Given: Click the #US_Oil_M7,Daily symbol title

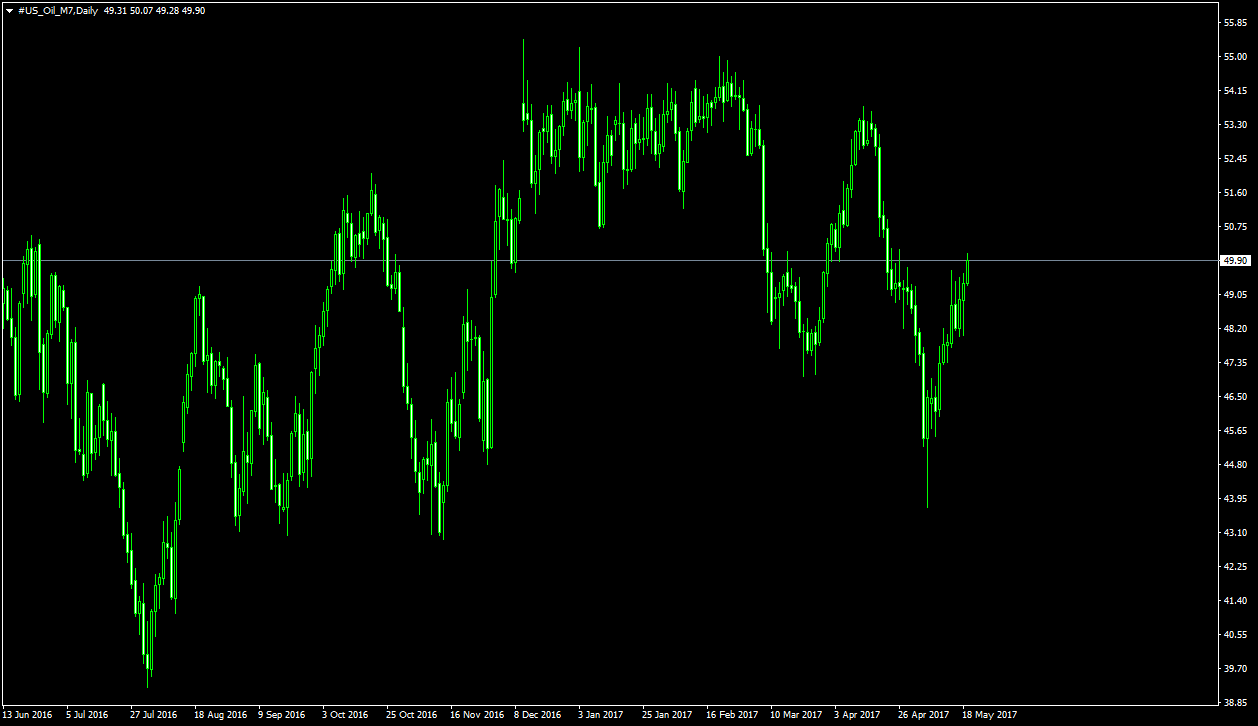Looking at the screenshot, I should click(58, 9).
